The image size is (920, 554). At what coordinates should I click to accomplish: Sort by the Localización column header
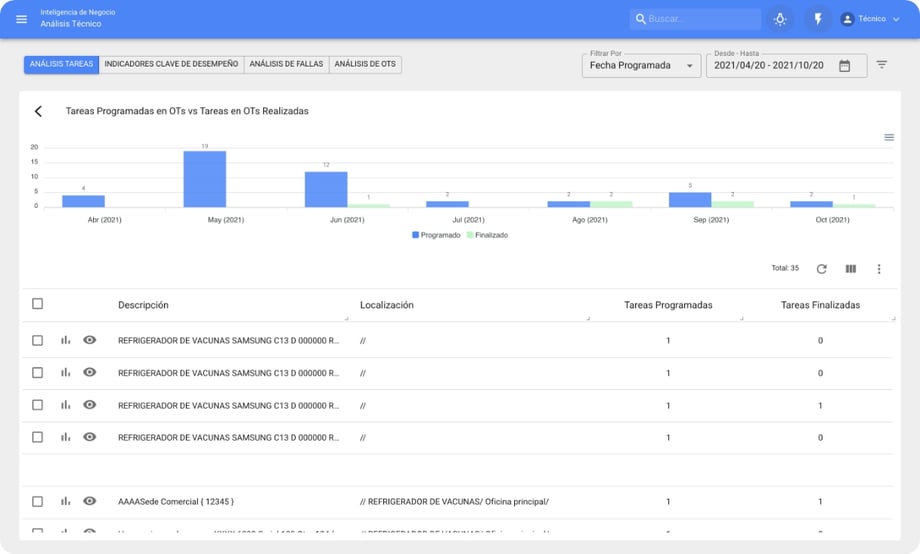(387, 305)
